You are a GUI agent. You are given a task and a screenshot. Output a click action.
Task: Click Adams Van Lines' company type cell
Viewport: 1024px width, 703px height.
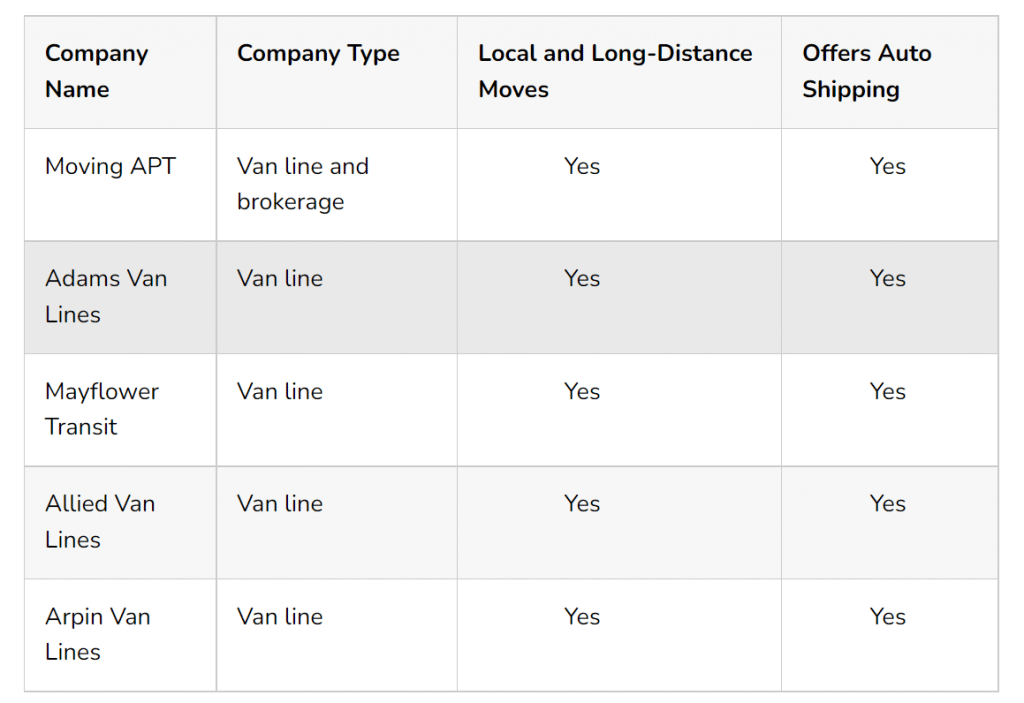pyautogui.click(x=336, y=297)
